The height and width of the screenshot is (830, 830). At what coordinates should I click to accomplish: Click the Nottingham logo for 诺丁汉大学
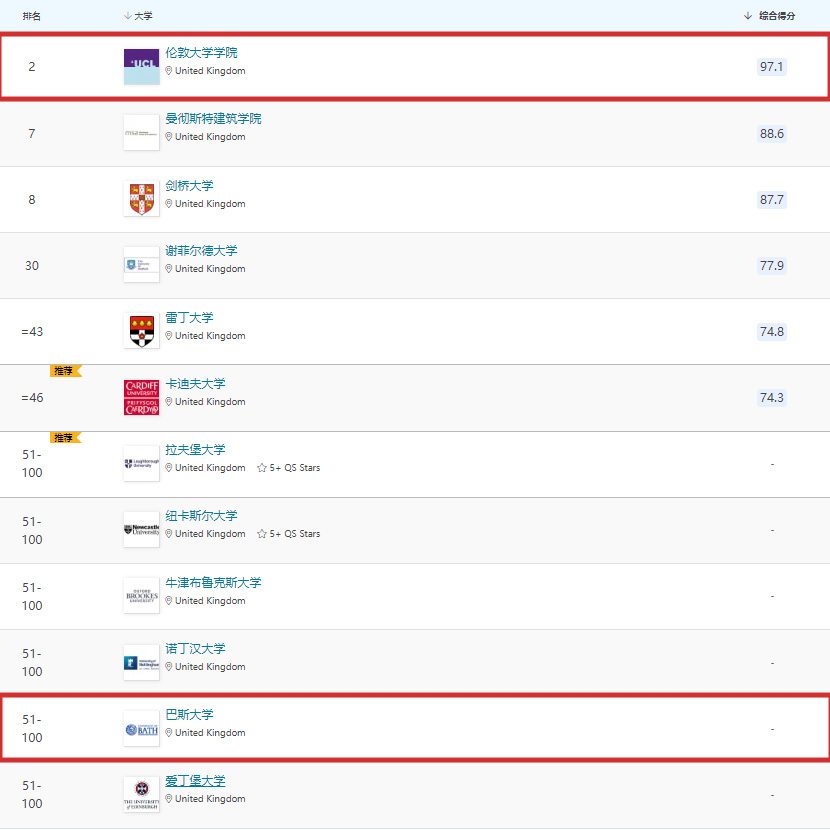pyautogui.click(x=141, y=663)
